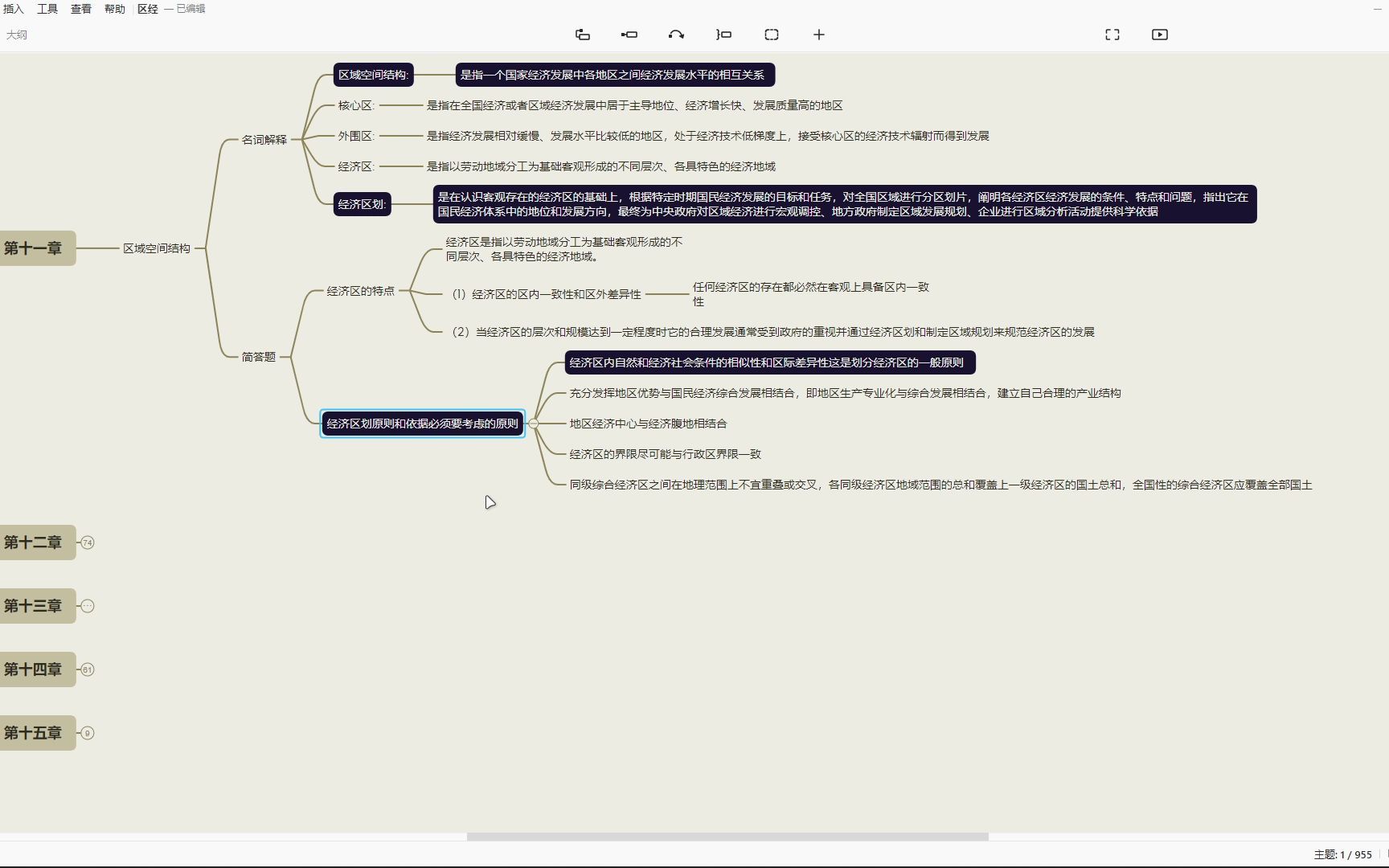
Task: Click the long 经济区划 definition block
Action: point(845,204)
